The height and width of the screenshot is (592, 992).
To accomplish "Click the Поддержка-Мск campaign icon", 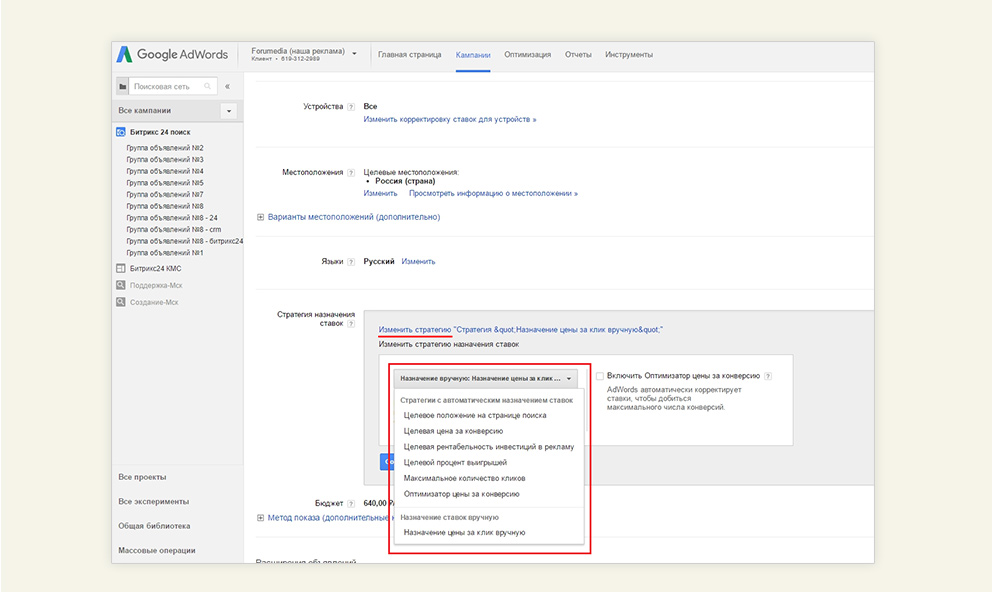I will (x=121, y=285).
